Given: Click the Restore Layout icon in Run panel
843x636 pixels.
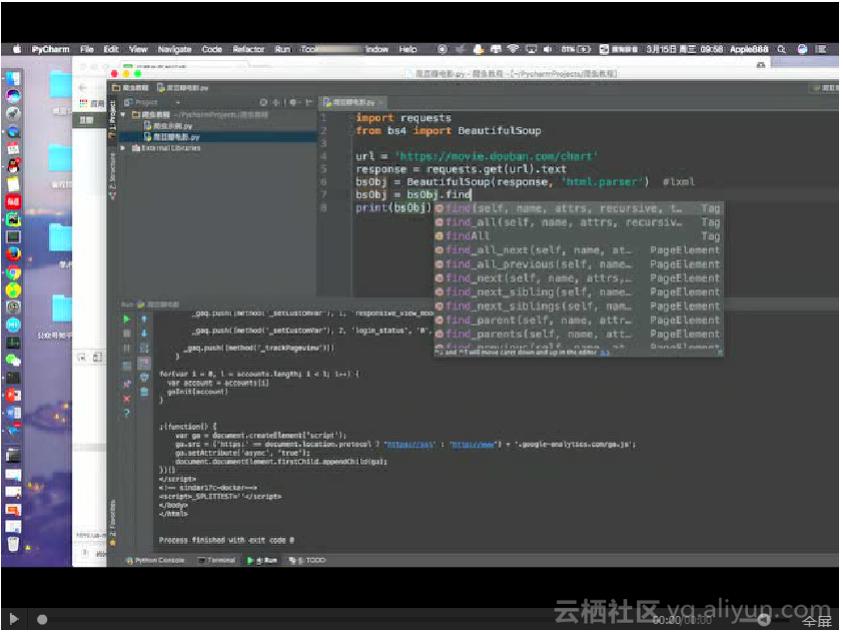Looking at the screenshot, I should [126, 367].
